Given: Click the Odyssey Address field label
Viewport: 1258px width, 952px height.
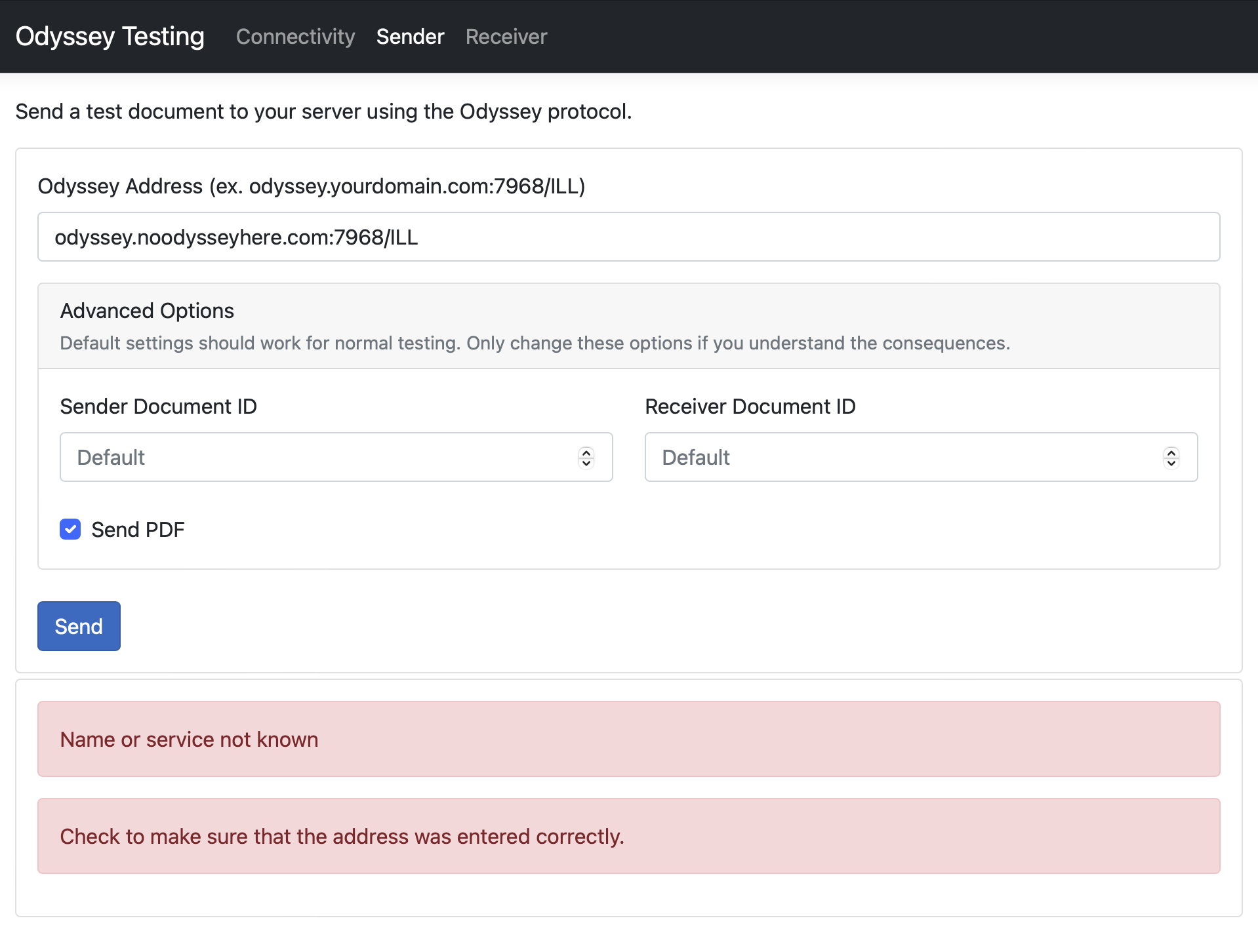Looking at the screenshot, I should (x=311, y=186).
